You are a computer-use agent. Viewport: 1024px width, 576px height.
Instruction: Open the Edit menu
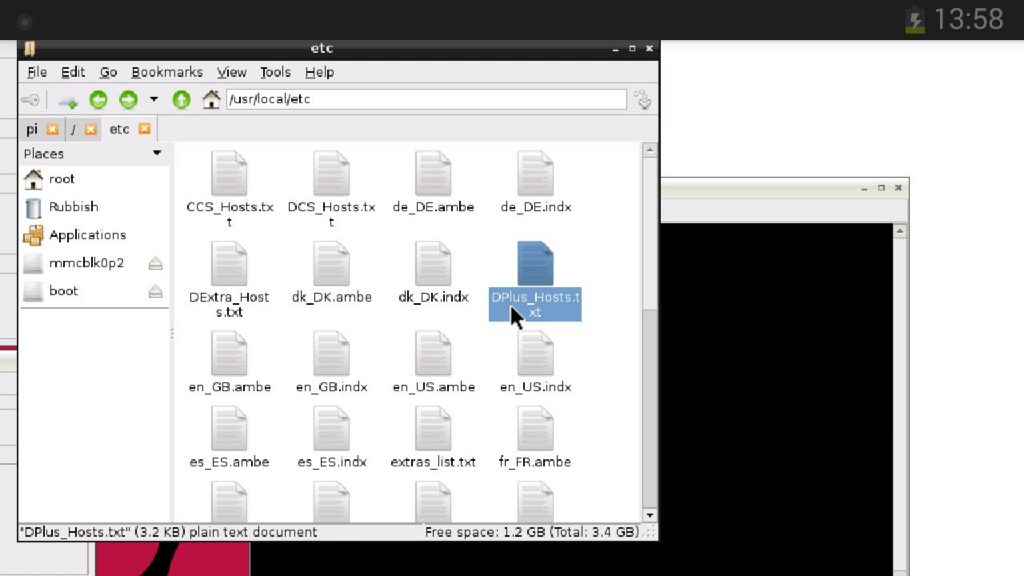pyautogui.click(x=72, y=72)
